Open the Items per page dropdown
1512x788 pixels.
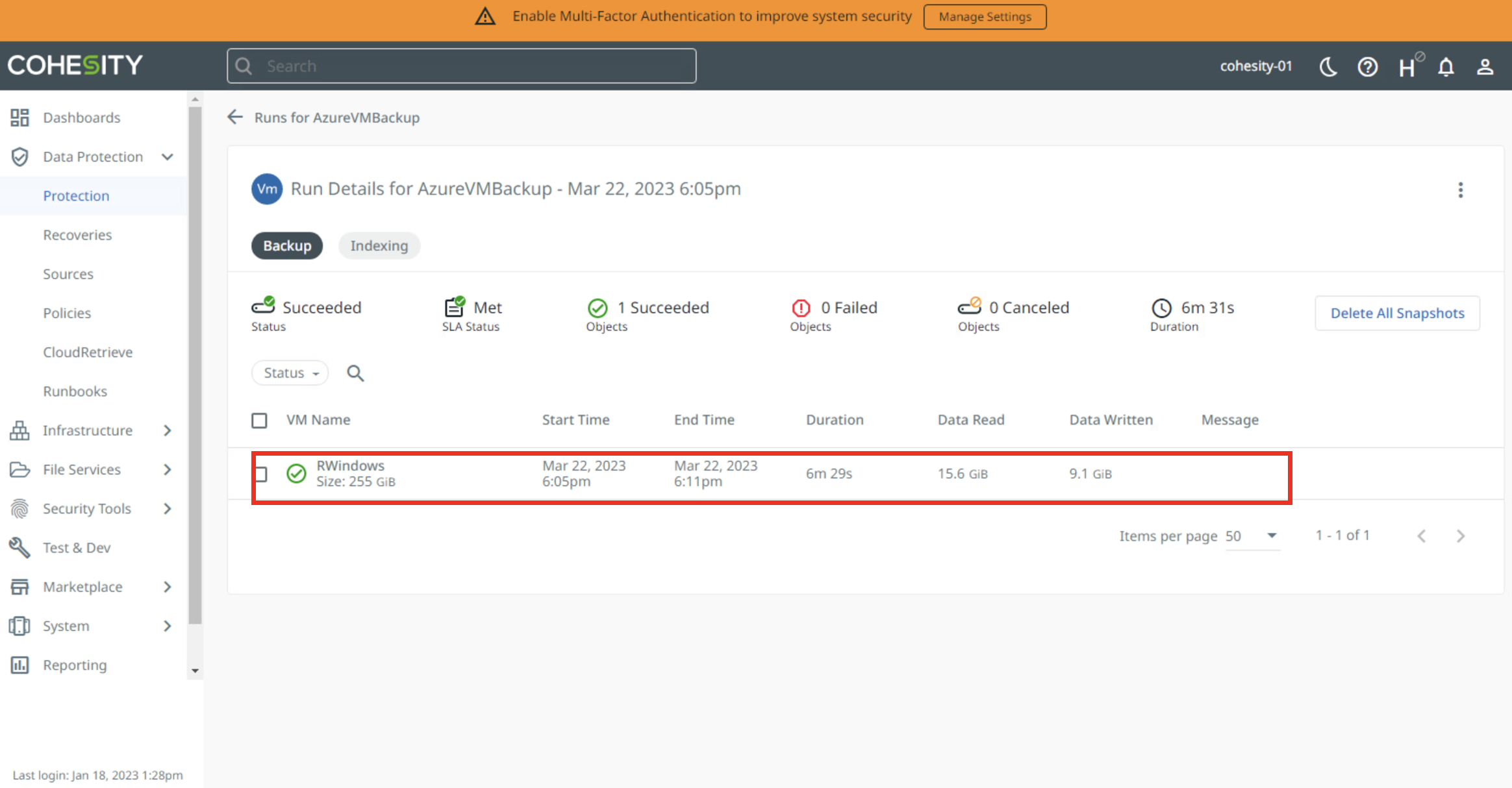pos(1252,536)
